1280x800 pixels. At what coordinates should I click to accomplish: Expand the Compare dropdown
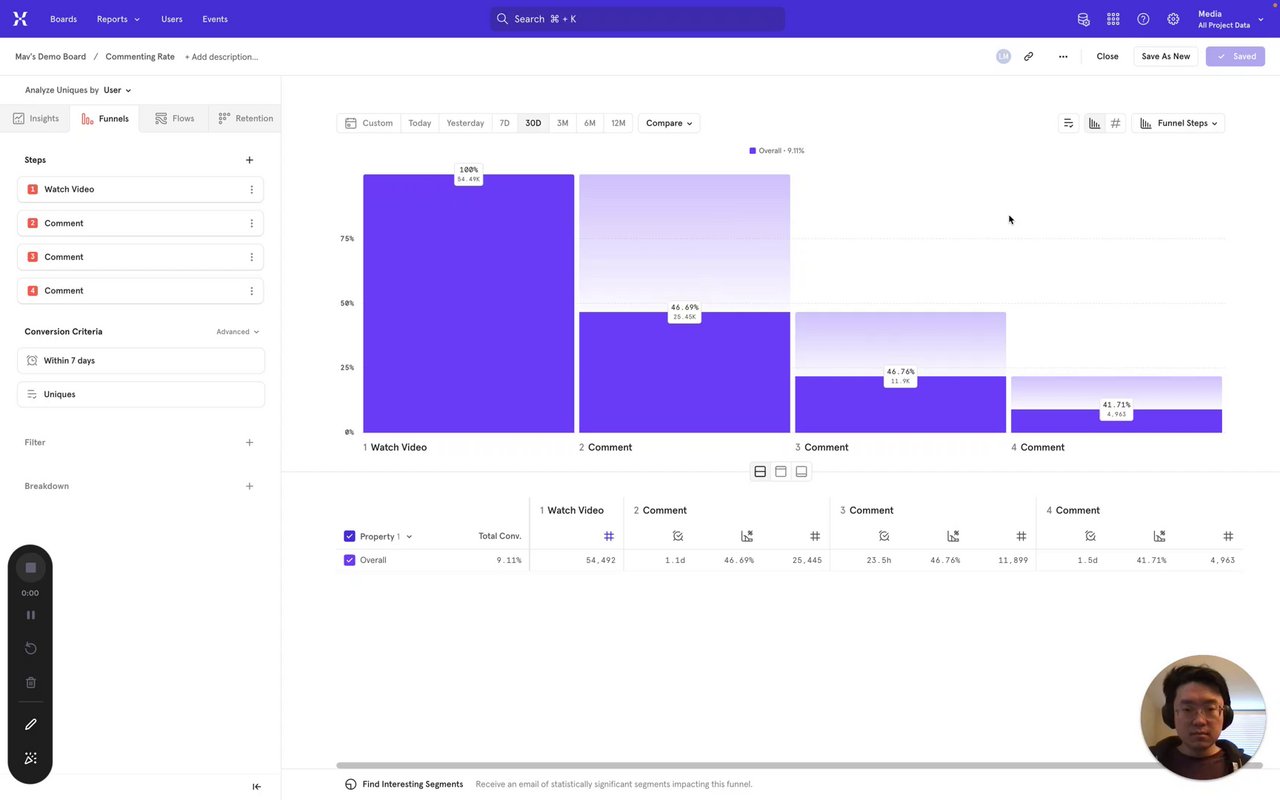(669, 123)
